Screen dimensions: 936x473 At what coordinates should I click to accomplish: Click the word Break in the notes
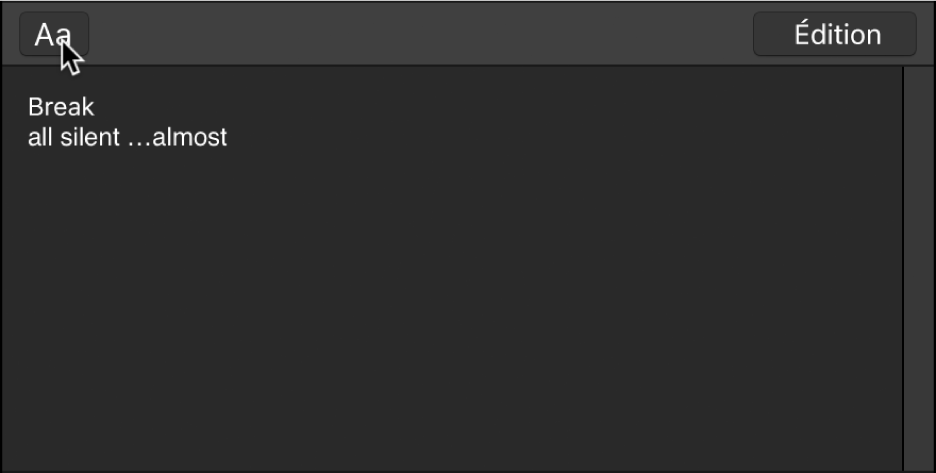pyautogui.click(x=61, y=107)
